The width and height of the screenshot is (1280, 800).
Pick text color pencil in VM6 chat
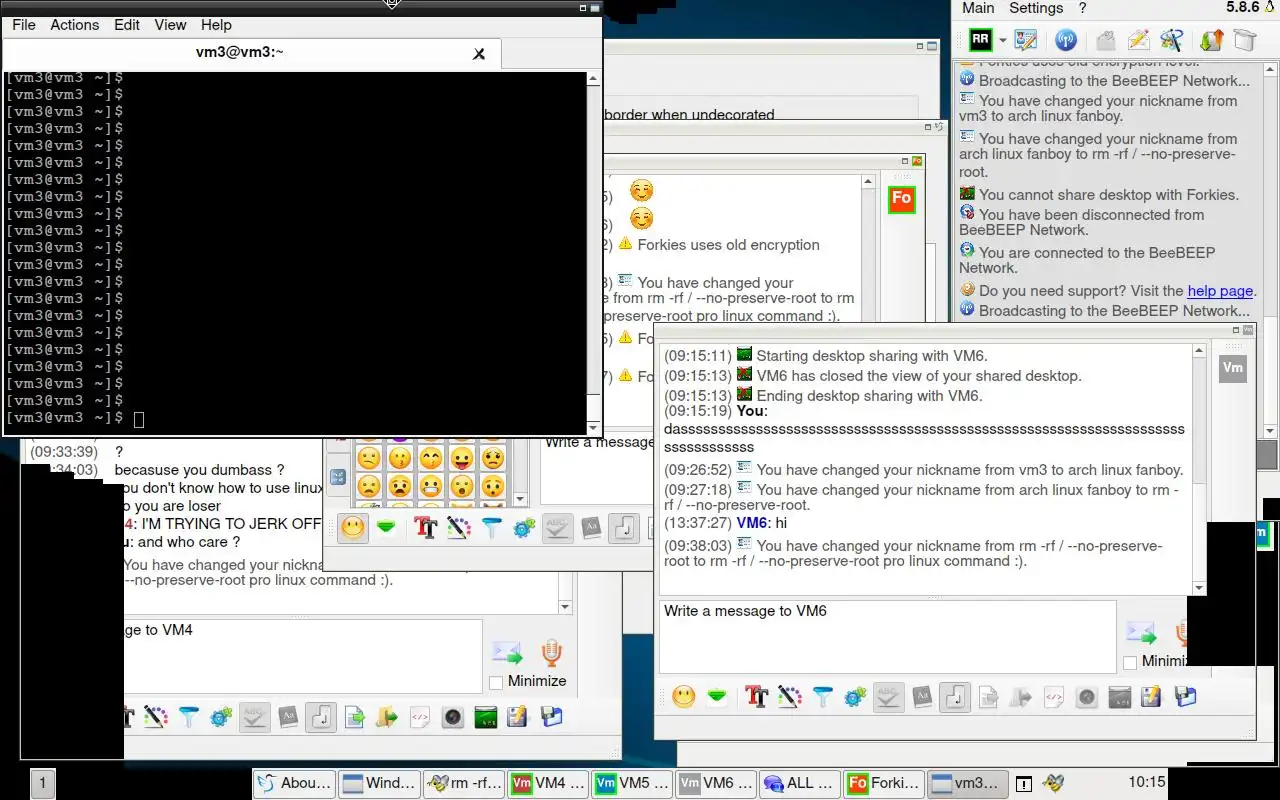790,697
